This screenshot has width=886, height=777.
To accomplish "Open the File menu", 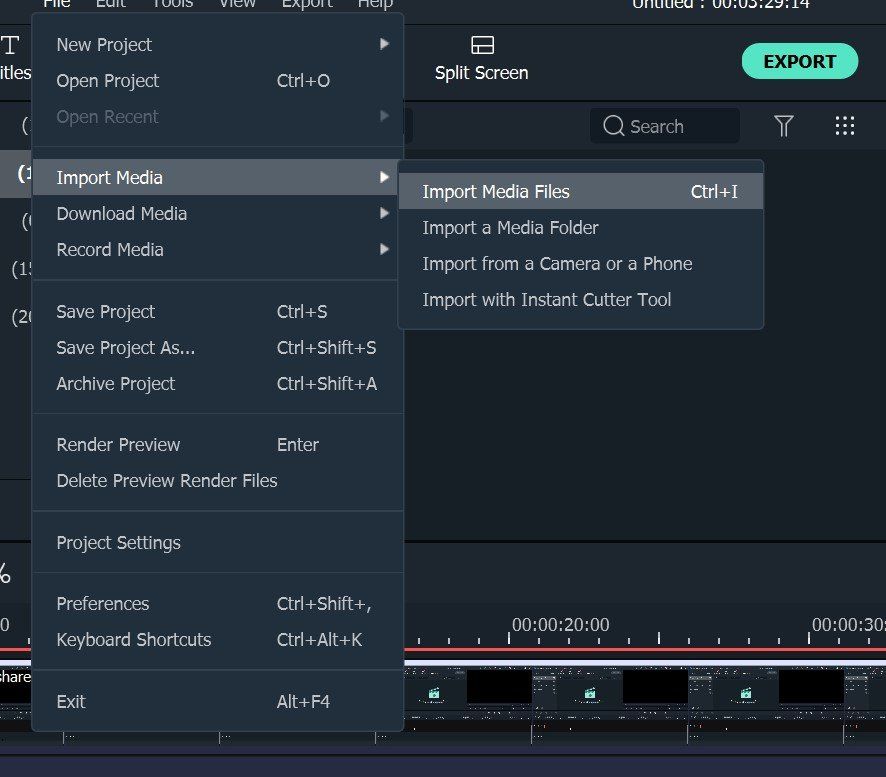I will point(57,3).
